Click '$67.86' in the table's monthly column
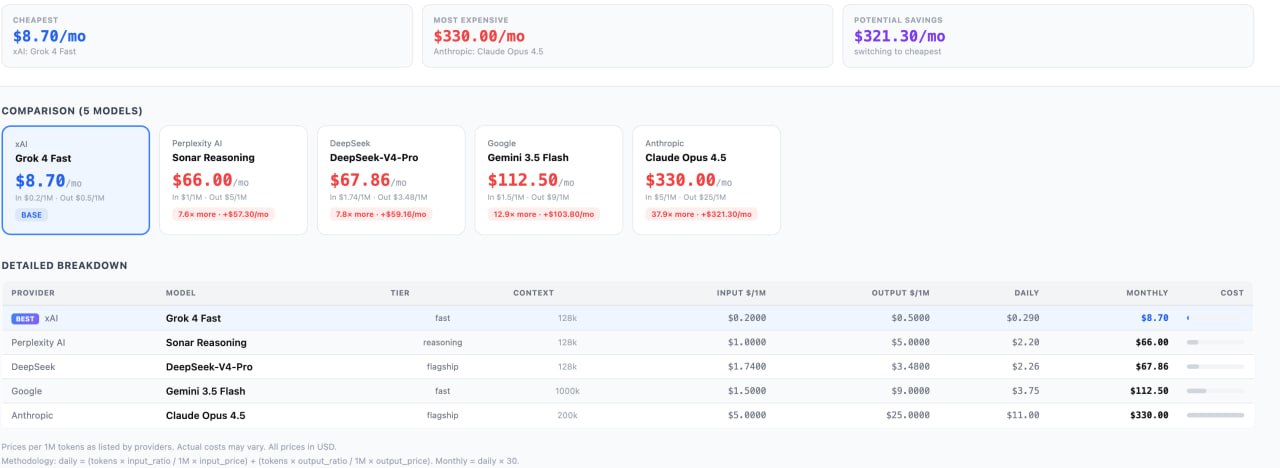The width and height of the screenshot is (1280, 468). click(x=1152, y=367)
